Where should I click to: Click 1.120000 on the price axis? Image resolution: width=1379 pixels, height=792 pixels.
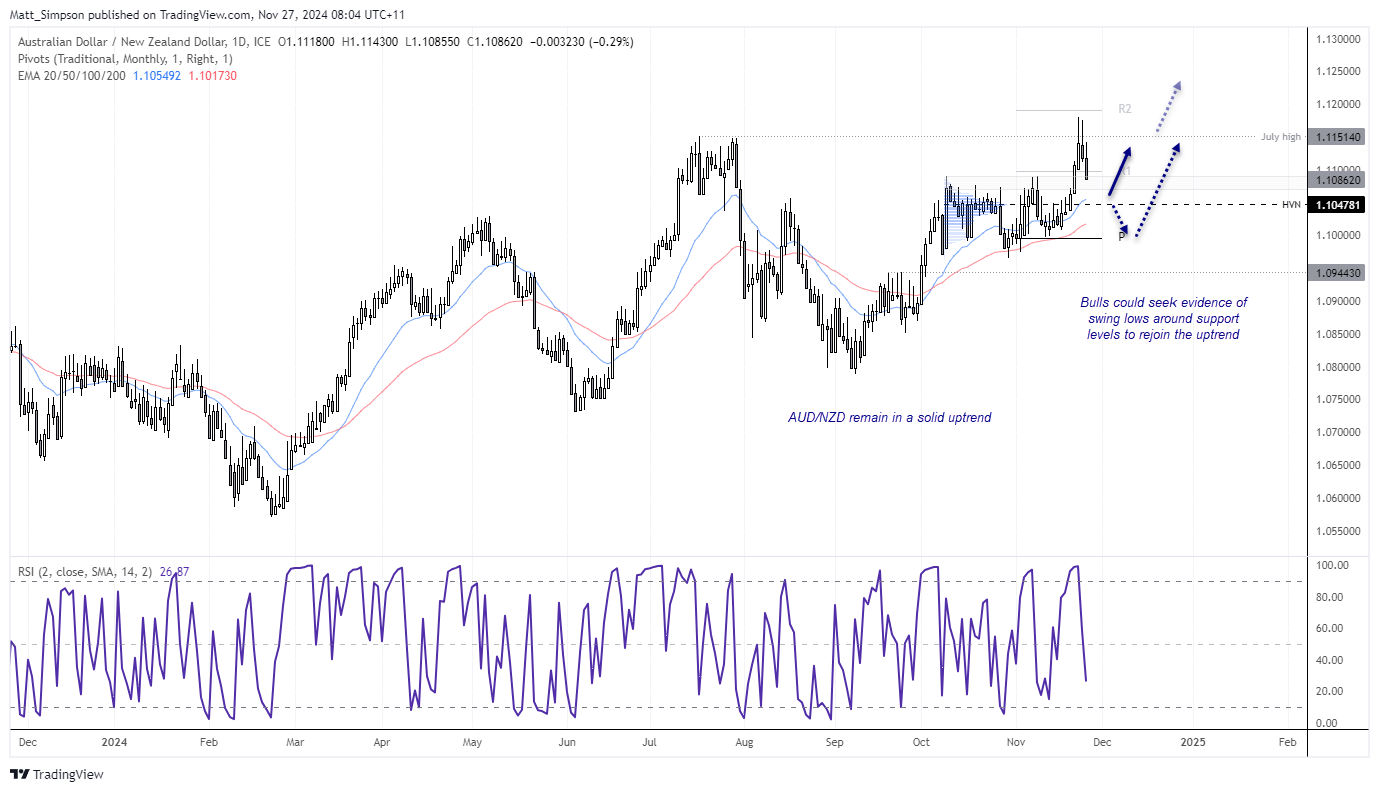pos(1340,105)
